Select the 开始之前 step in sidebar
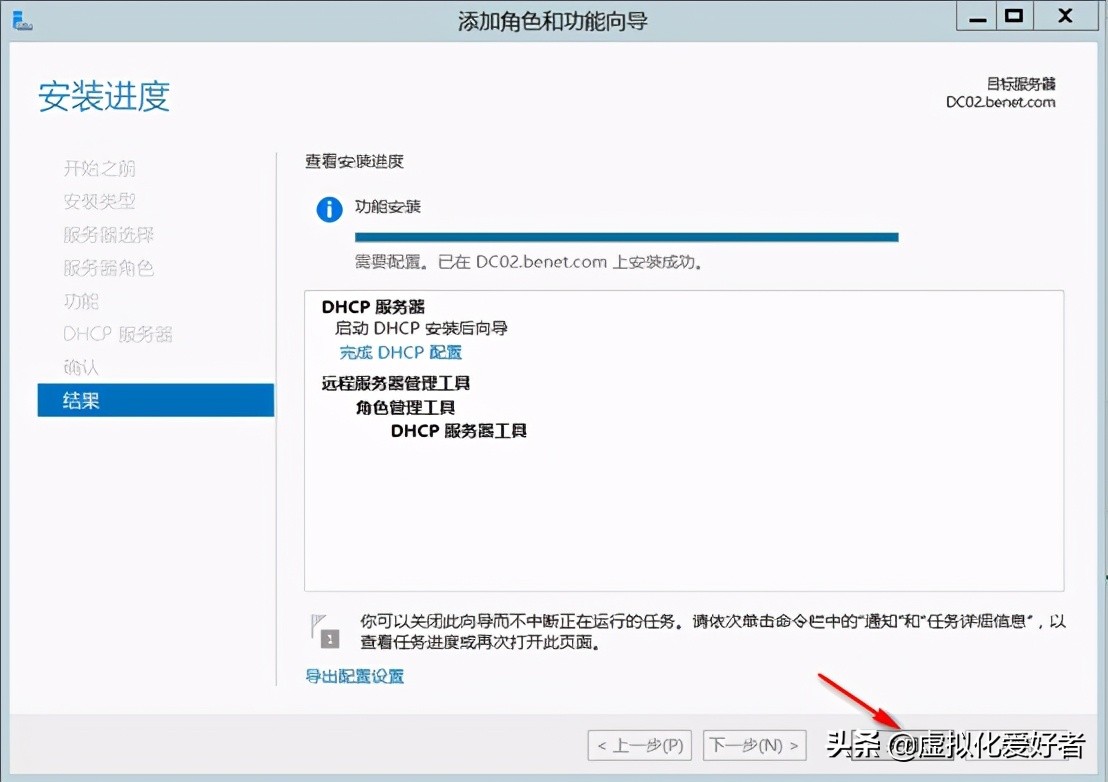This screenshot has width=1108, height=782. (x=100, y=168)
